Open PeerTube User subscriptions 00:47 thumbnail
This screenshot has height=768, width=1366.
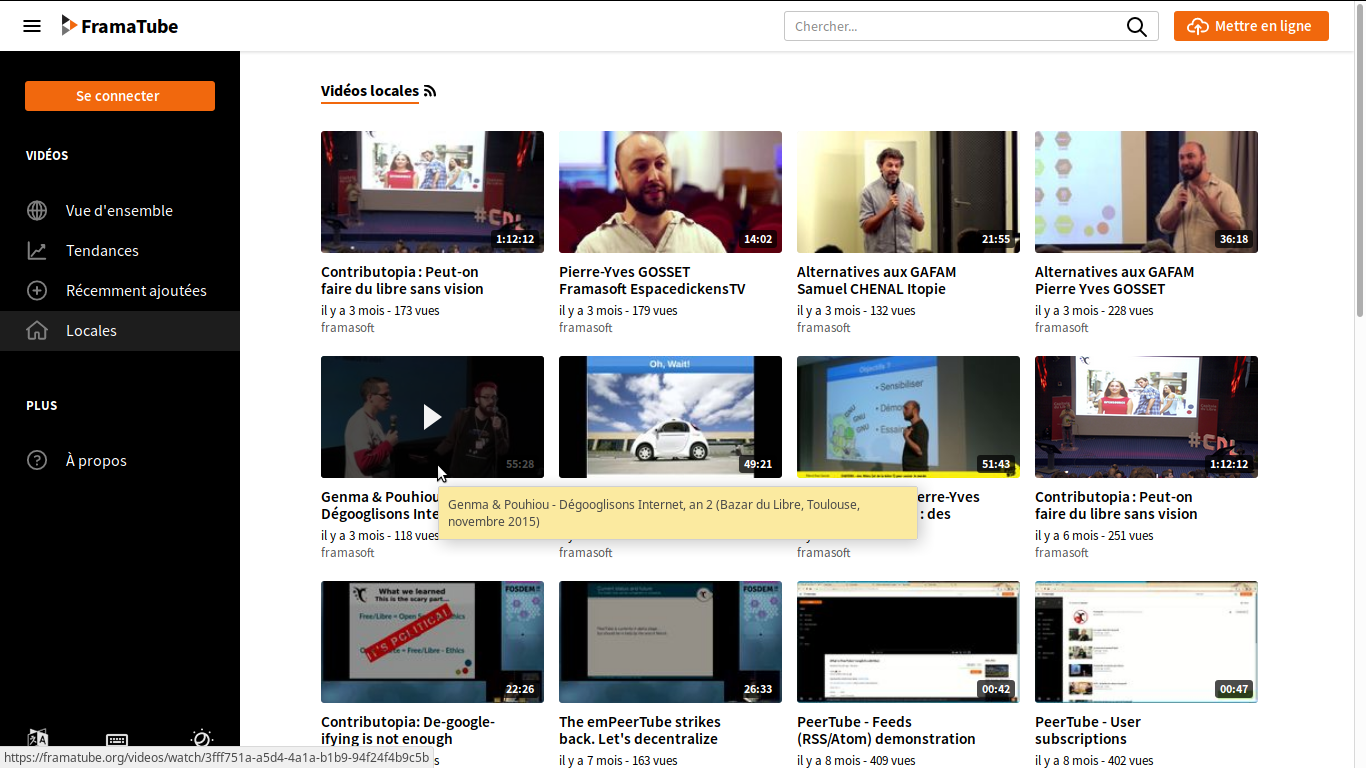1146,642
